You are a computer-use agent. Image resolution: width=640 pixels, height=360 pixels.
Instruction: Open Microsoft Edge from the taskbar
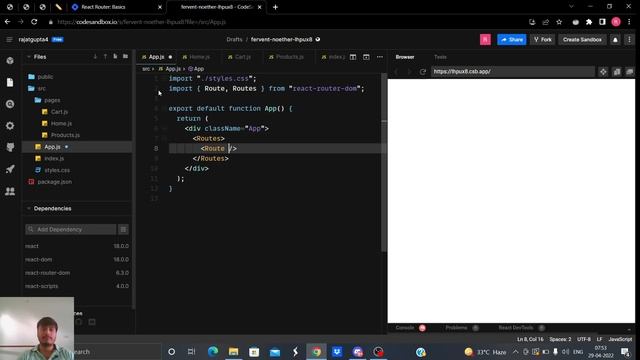(x=213, y=351)
